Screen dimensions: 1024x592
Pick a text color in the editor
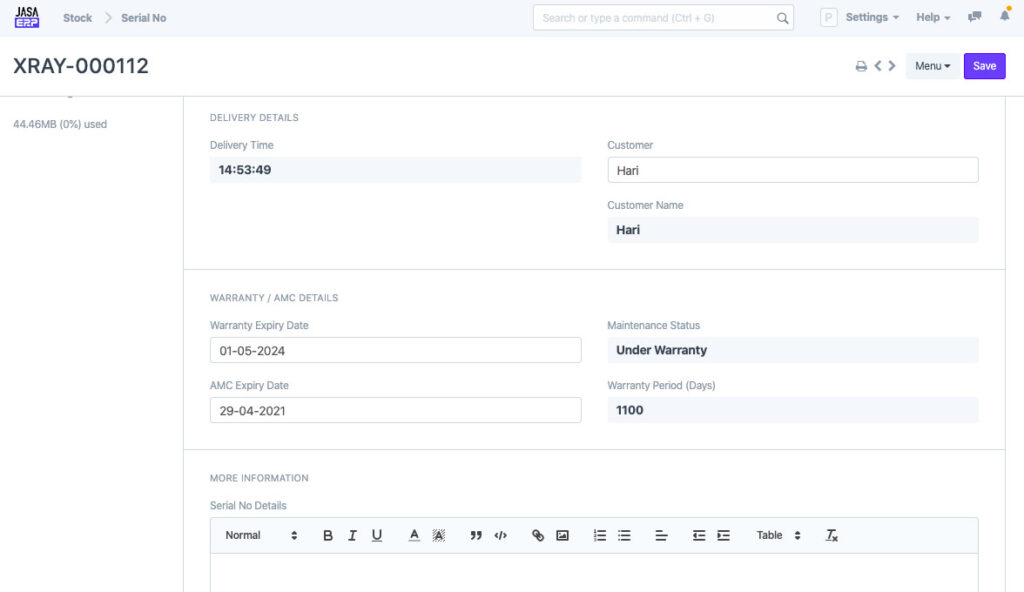coord(414,536)
